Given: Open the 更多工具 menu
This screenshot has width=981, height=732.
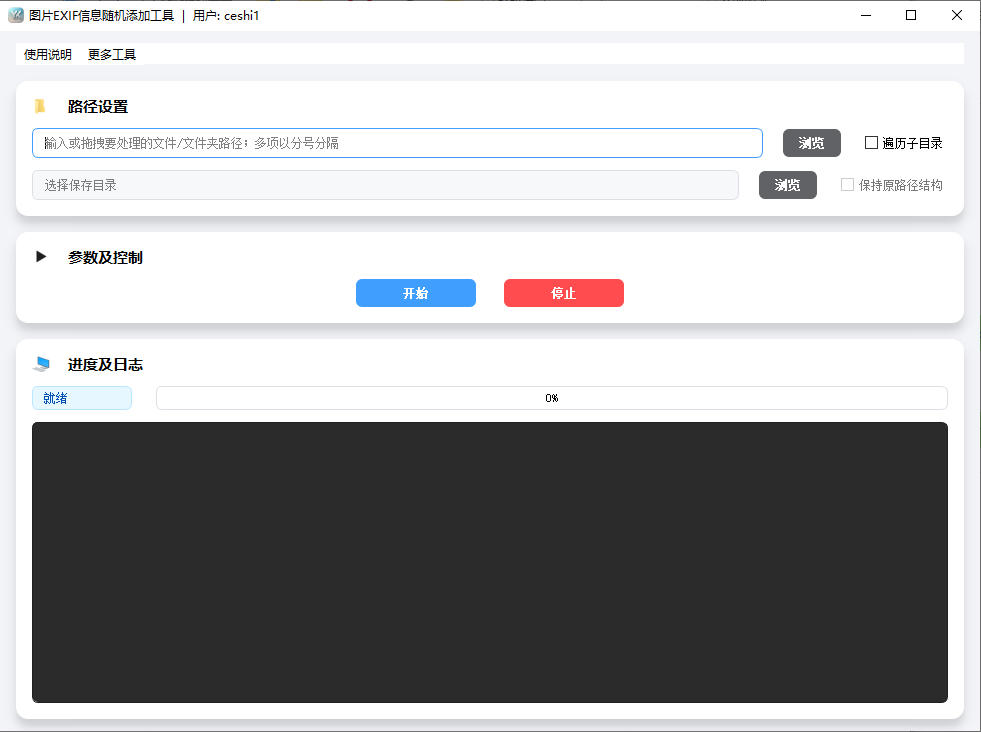Looking at the screenshot, I should tap(112, 55).
